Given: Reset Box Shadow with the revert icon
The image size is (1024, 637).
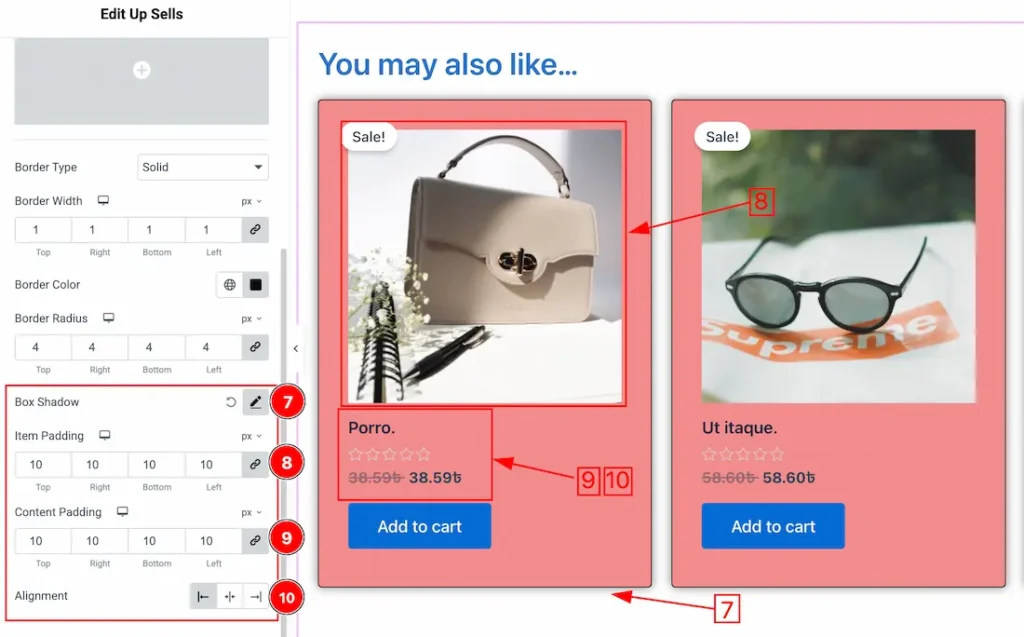Looking at the screenshot, I should point(231,402).
